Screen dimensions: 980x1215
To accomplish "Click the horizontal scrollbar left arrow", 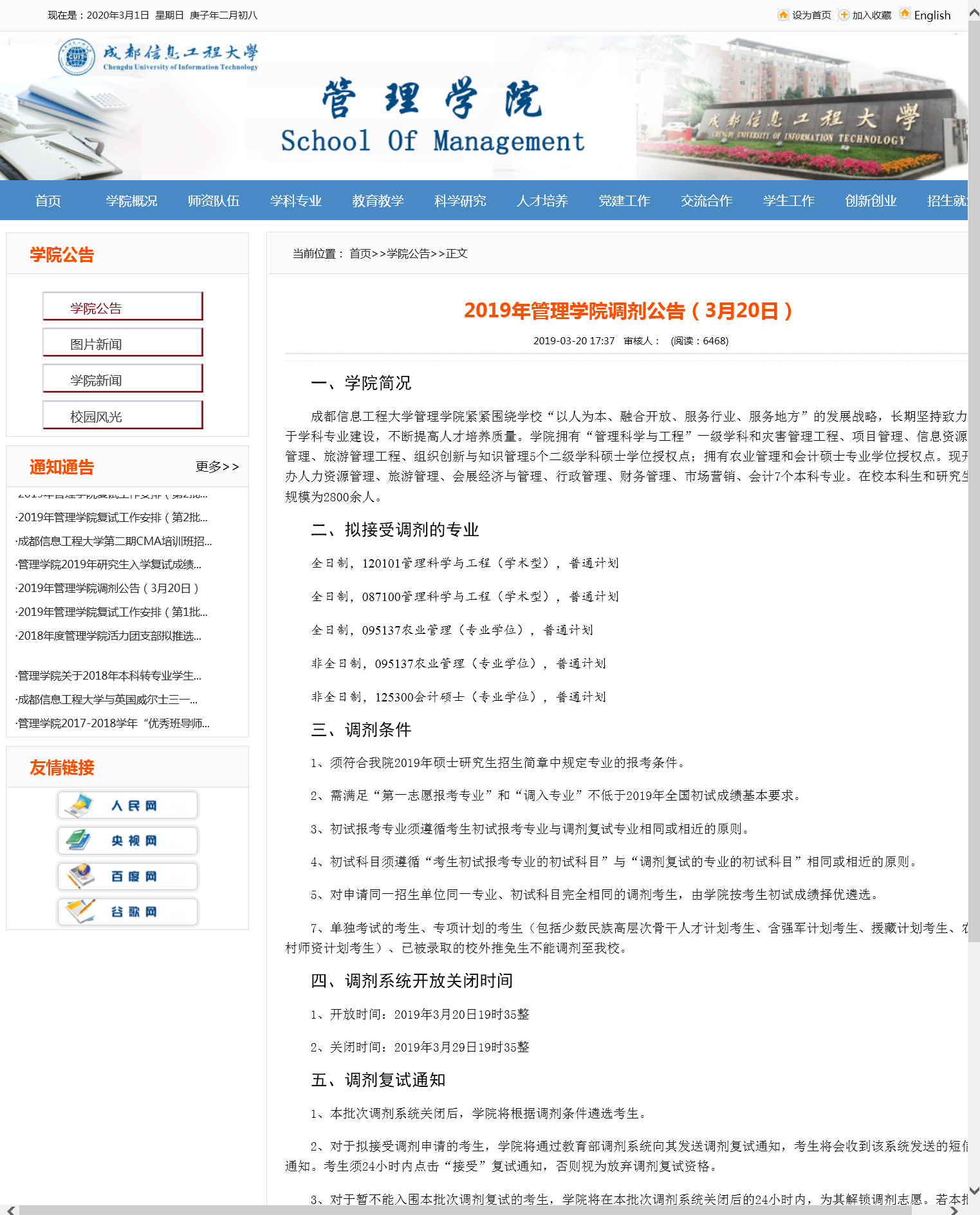I will click(x=11, y=1210).
